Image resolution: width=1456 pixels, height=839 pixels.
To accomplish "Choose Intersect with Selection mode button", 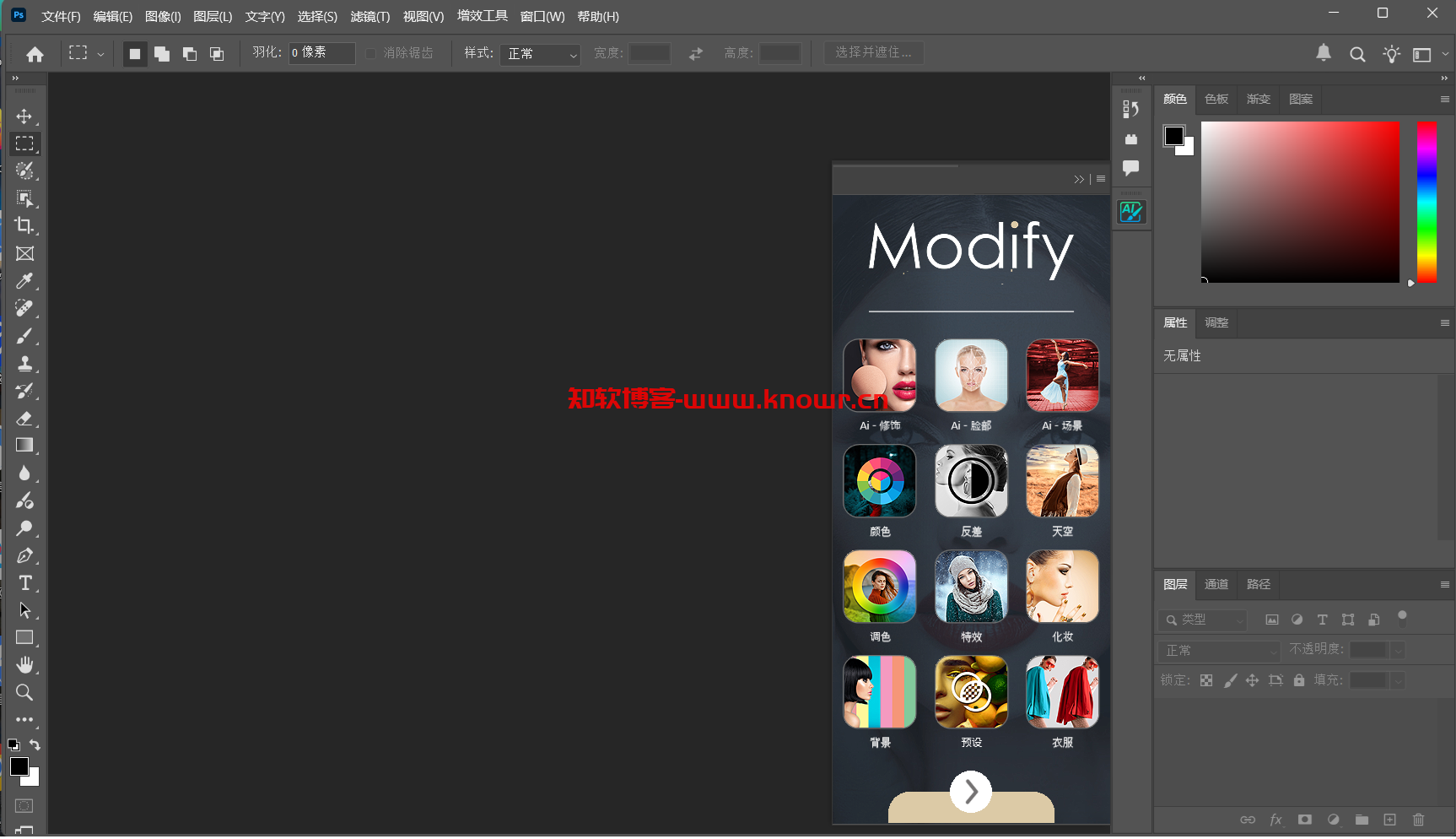I will pos(217,54).
